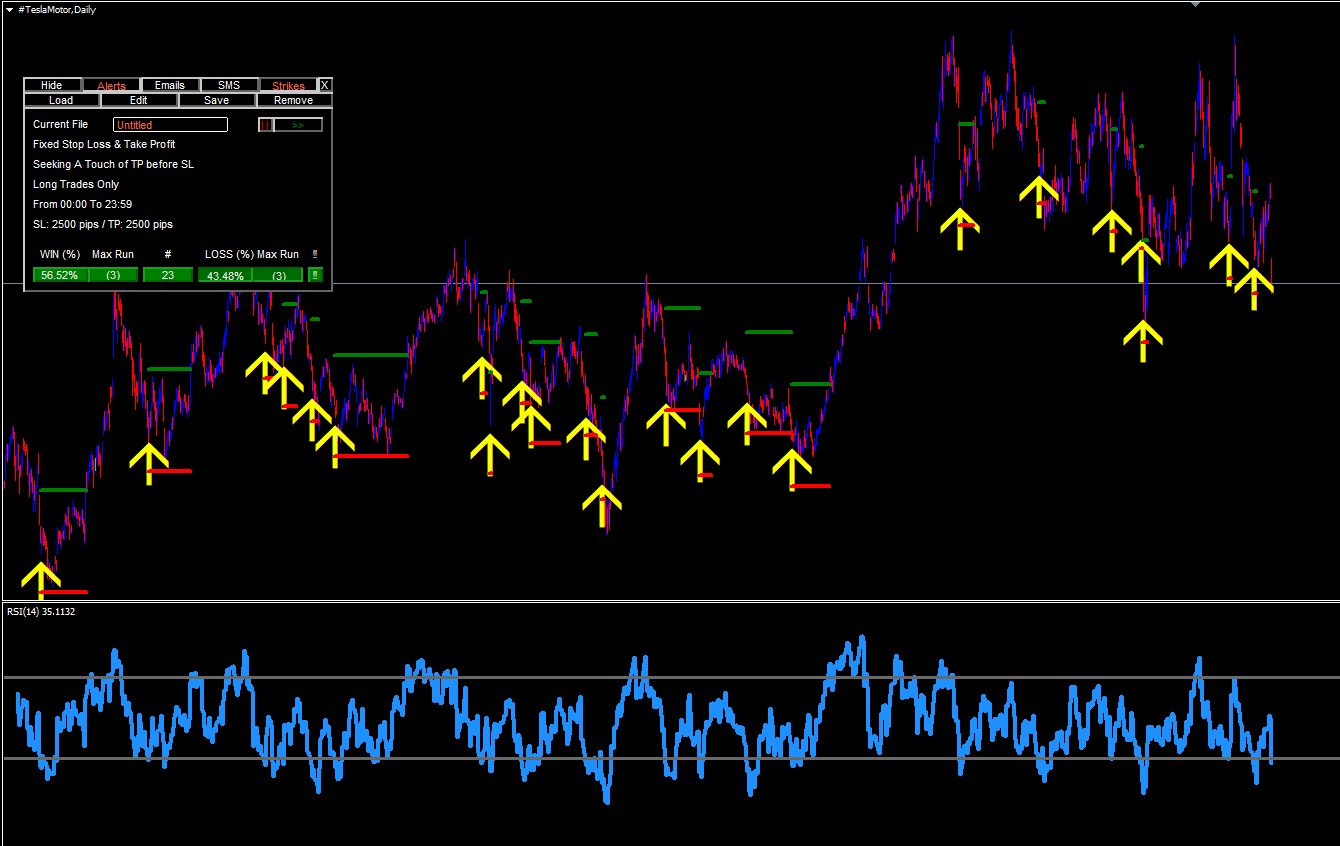Select the 23 trade count cell

(x=168, y=275)
